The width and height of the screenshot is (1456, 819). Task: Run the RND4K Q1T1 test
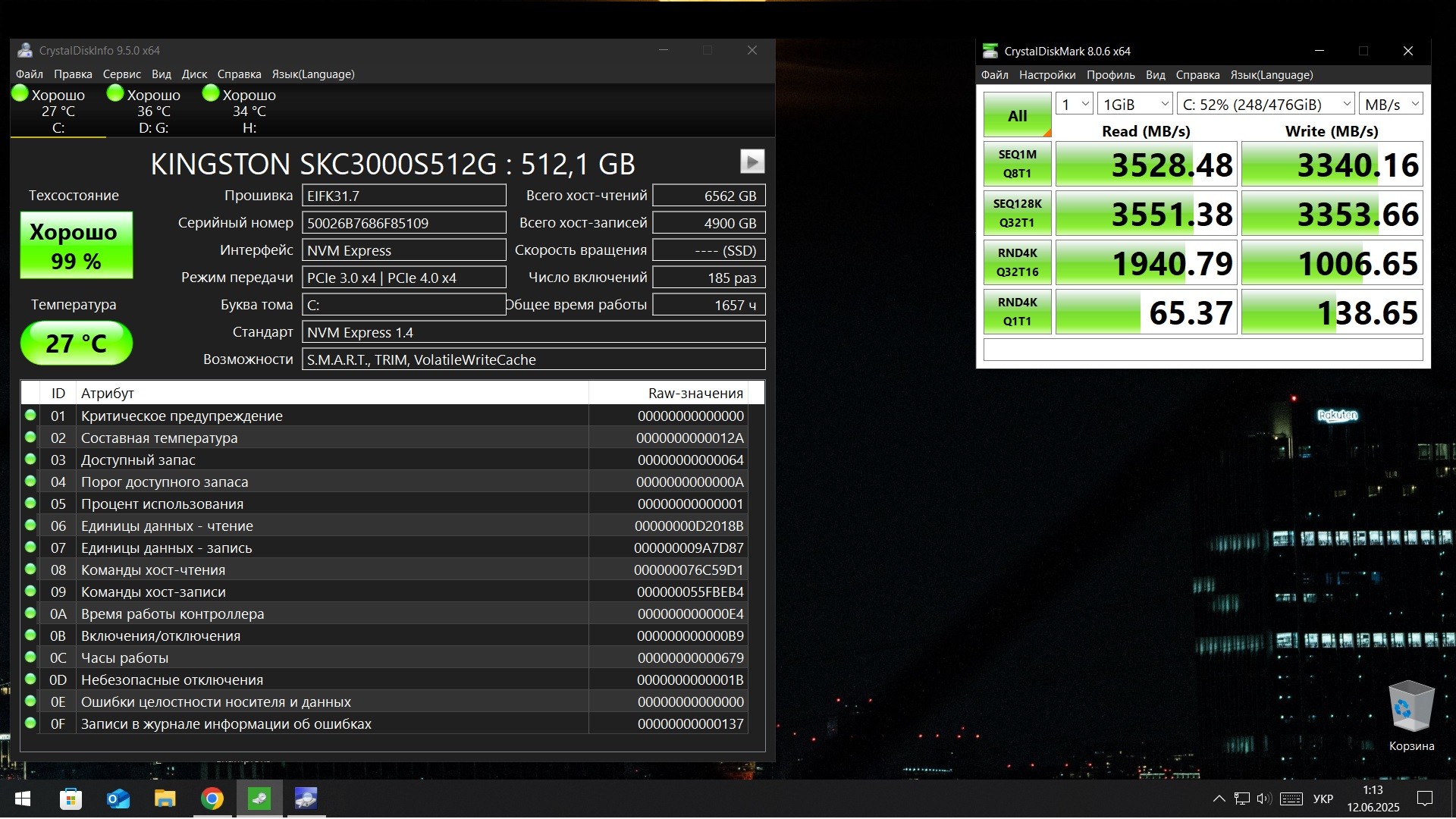coord(1017,312)
